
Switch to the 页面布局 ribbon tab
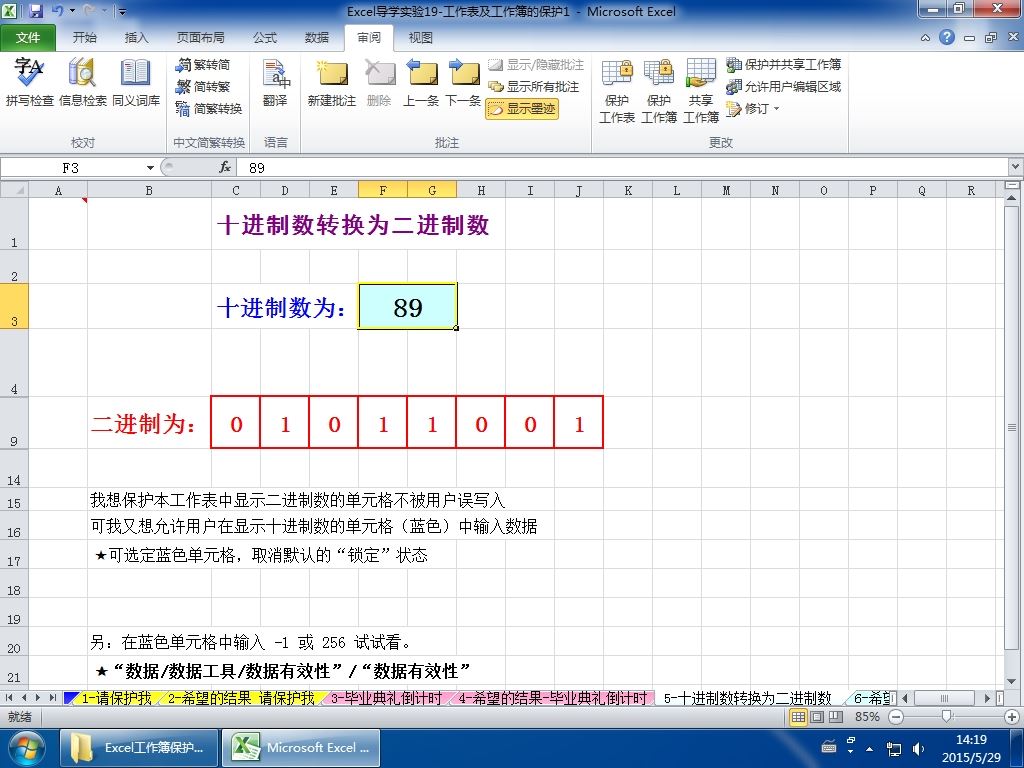(x=200, y=38)
